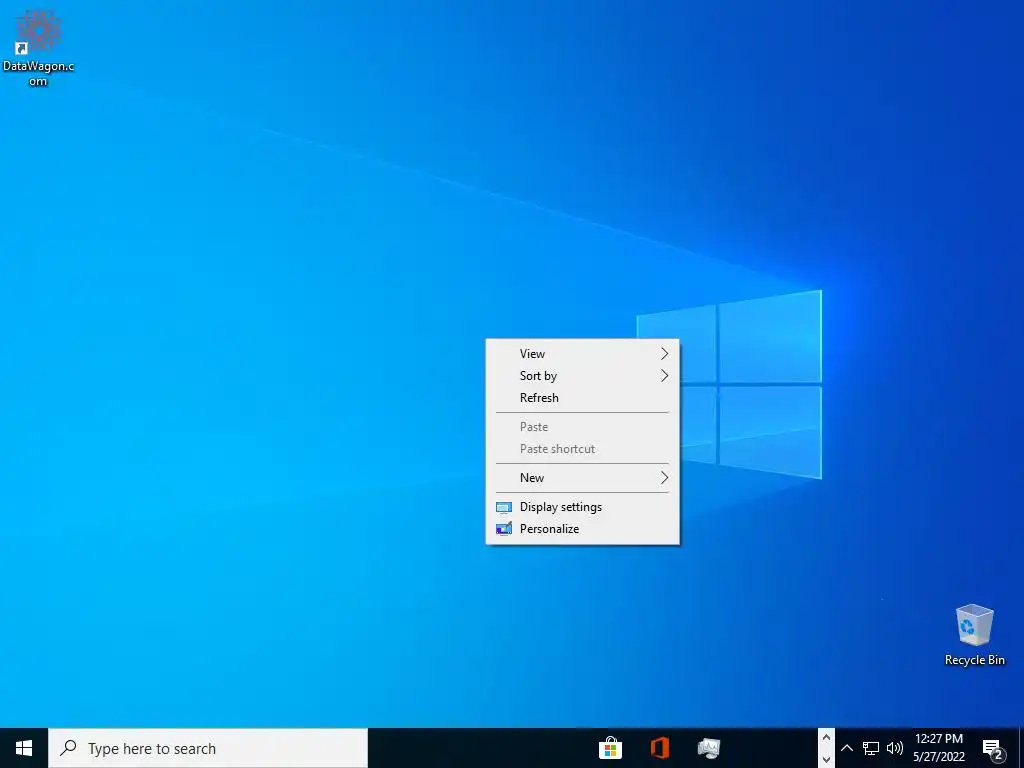Click the Type here to search box
This screenshot has height=768, width=1024.
pos(208,748)
